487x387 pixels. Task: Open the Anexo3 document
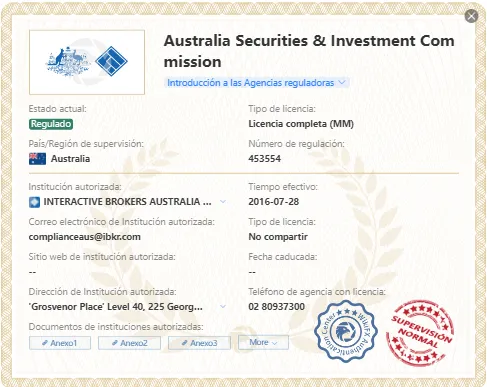[199, 343]
